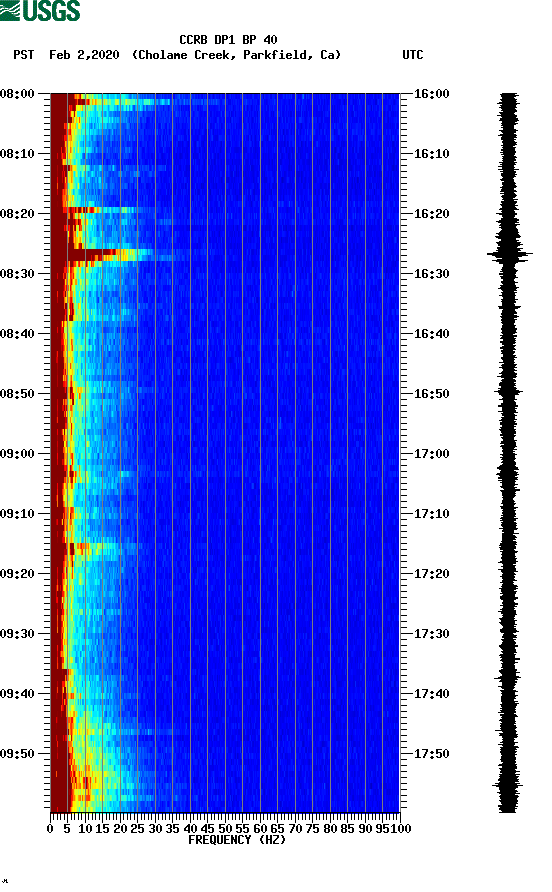Click the 16:10 UTC time label
The width and height of the screenshot is (552, 892).
click(431, 154)
